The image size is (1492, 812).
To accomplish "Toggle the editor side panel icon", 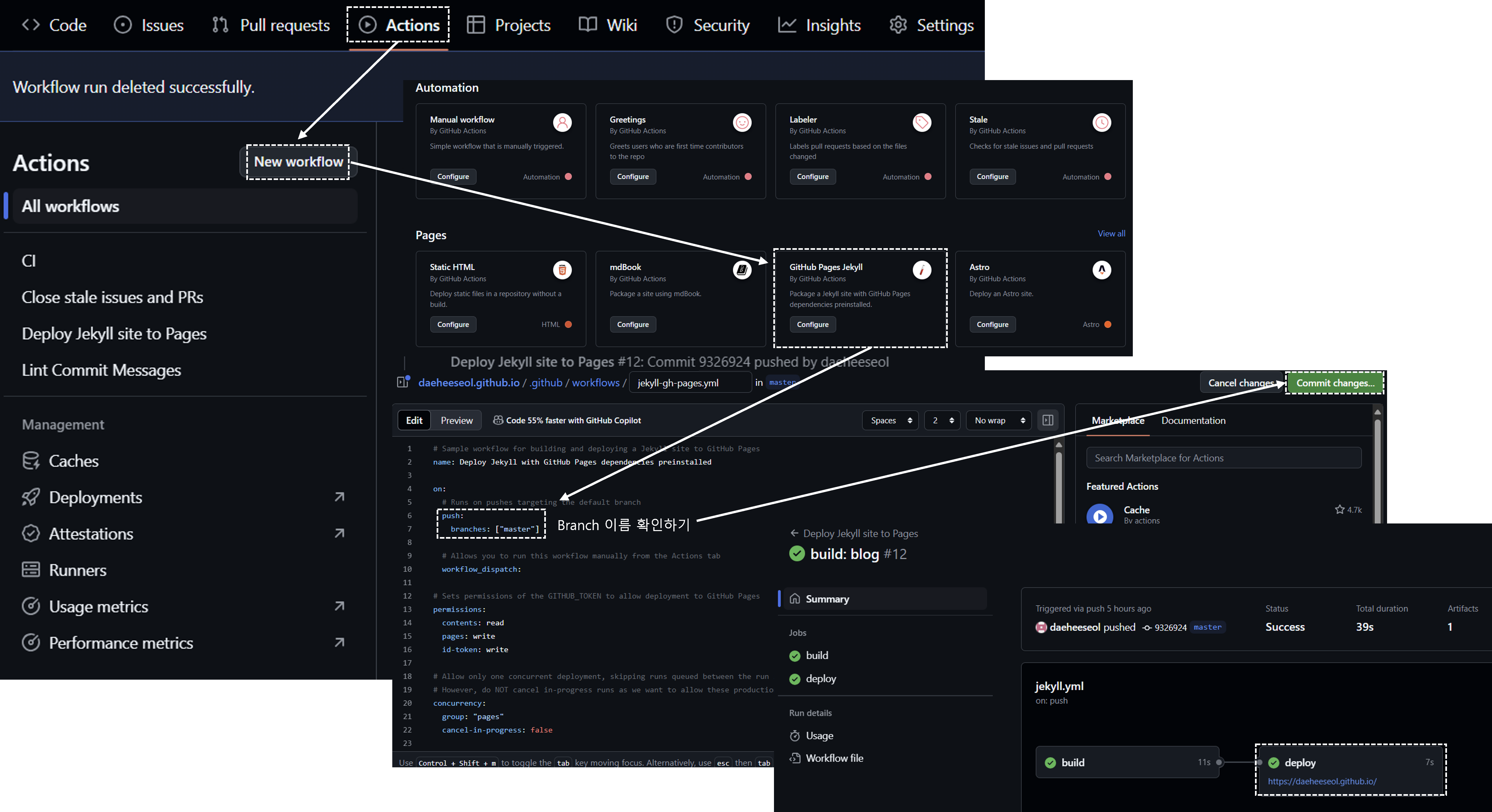I will point(1047,420).
